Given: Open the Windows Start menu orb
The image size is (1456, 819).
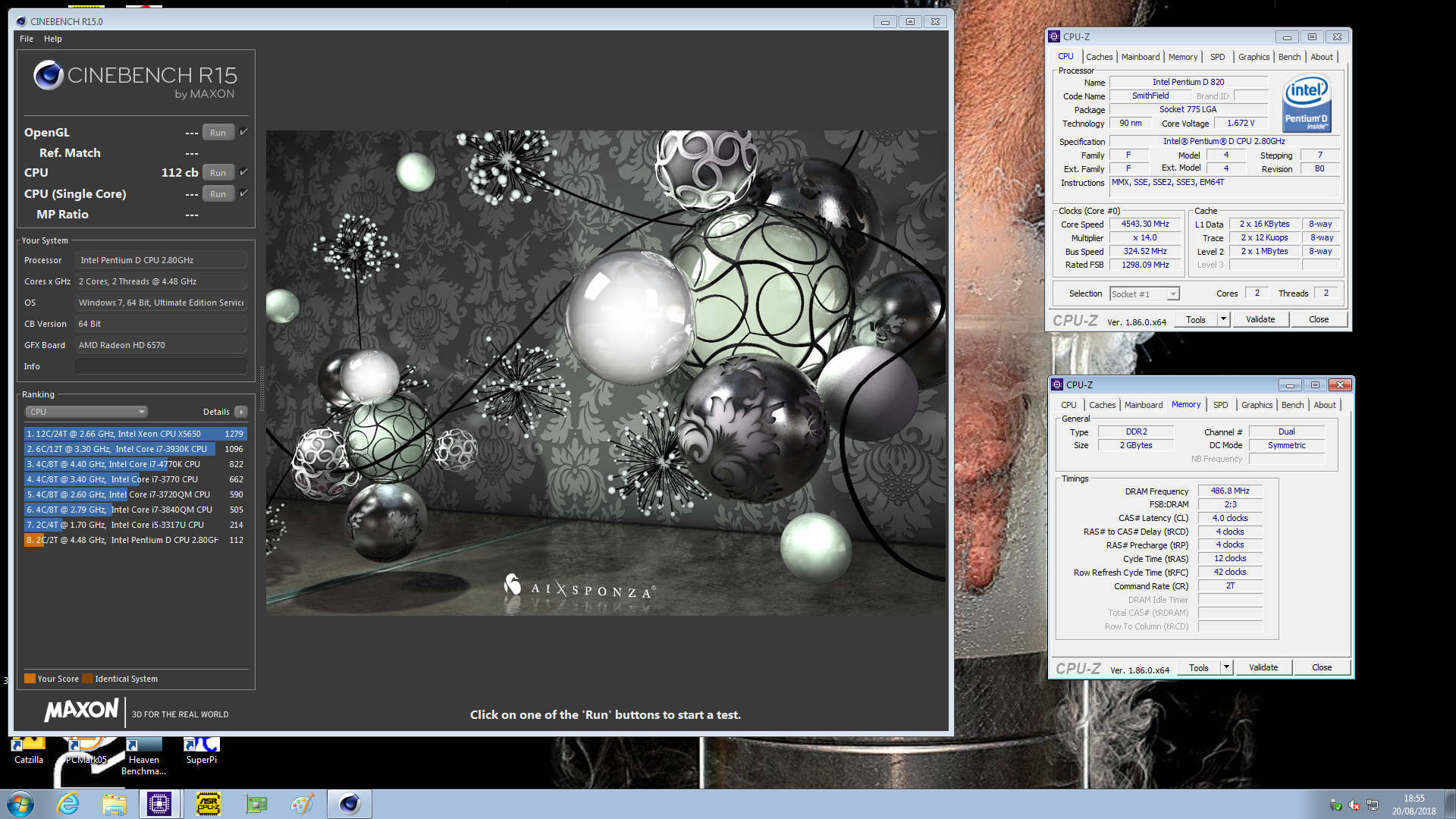Looking at the screenshot, I should [20, 804].
